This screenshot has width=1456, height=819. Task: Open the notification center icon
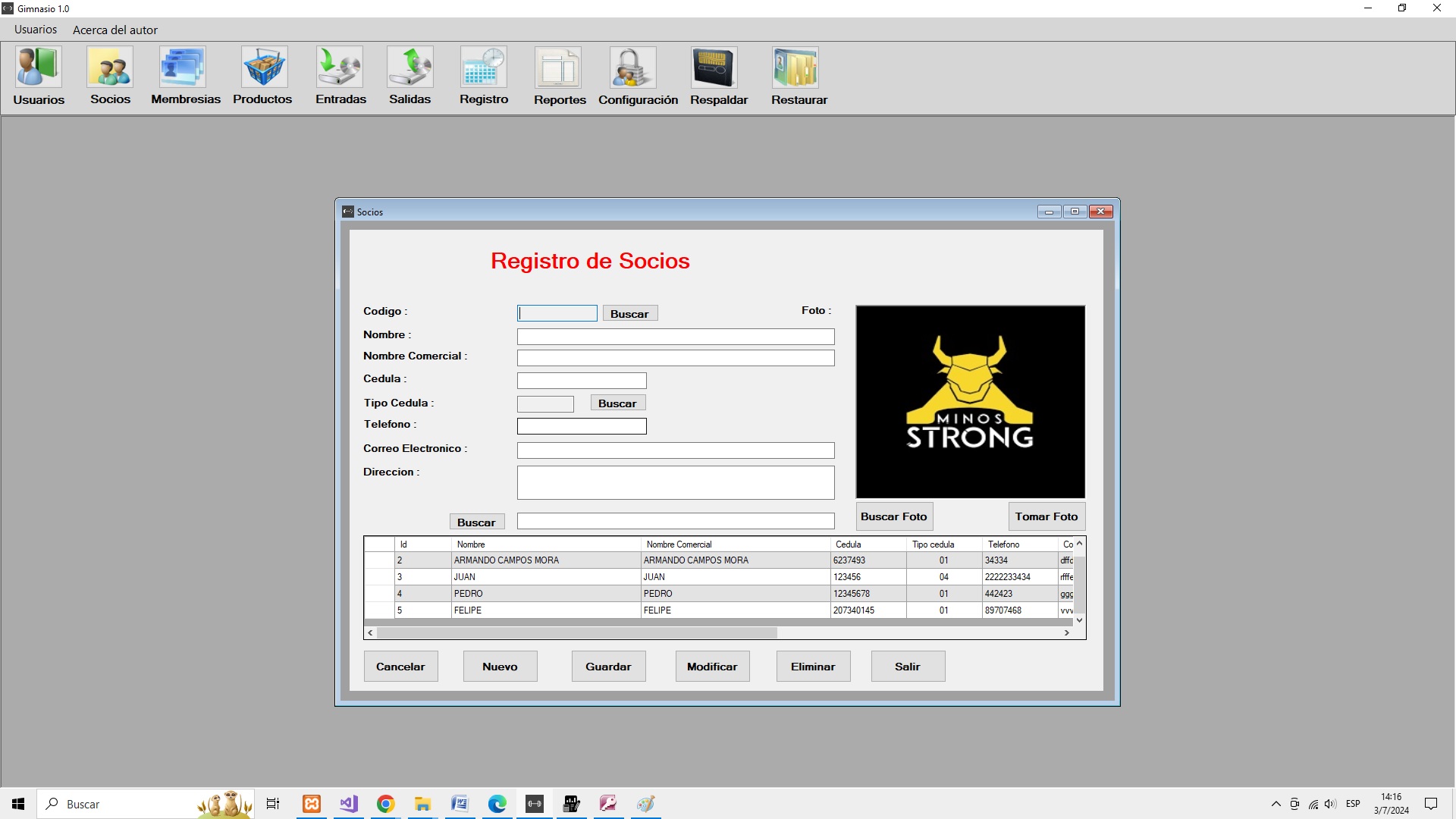tap(1431, 804)
